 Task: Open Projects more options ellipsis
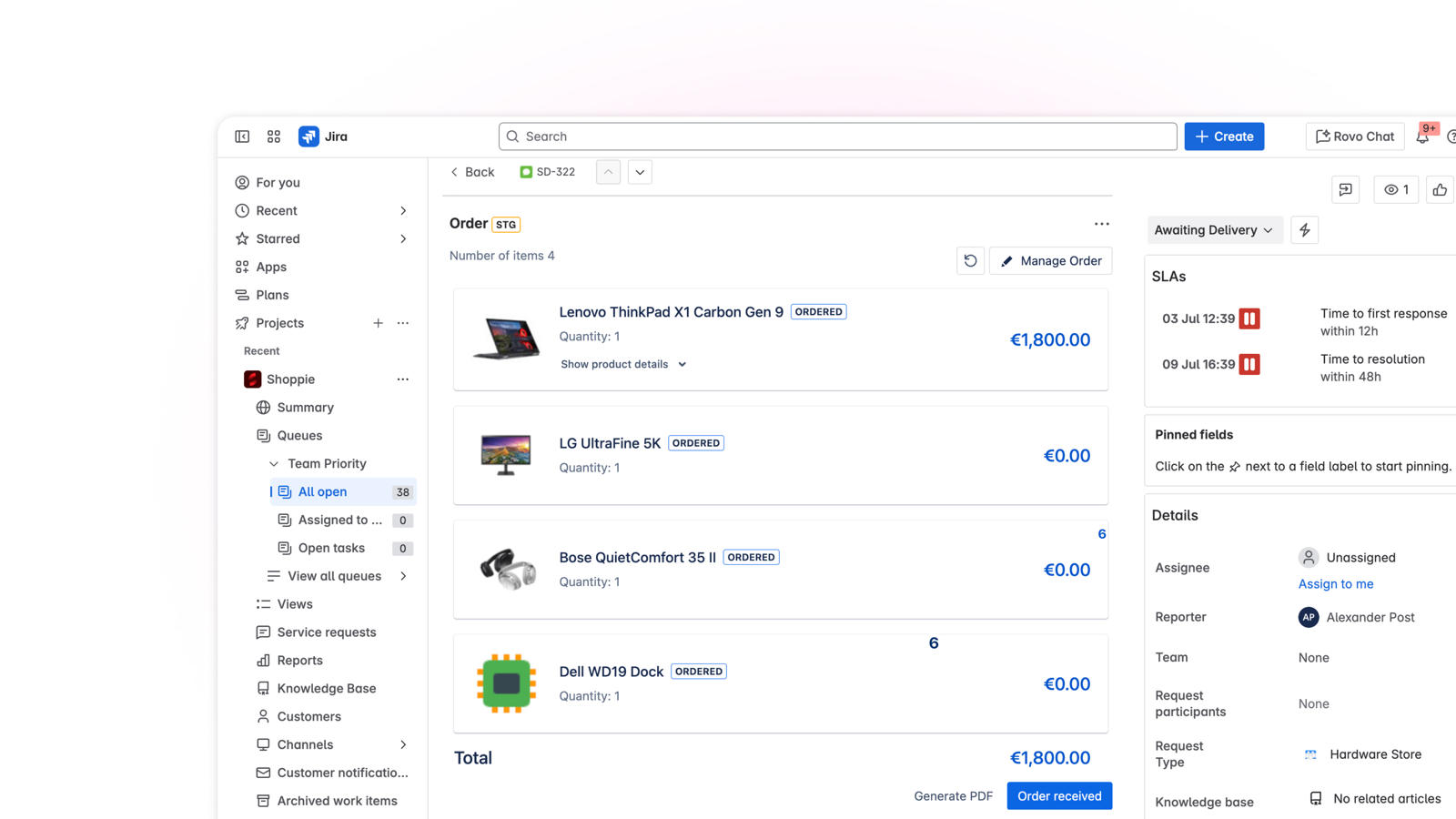403,323
